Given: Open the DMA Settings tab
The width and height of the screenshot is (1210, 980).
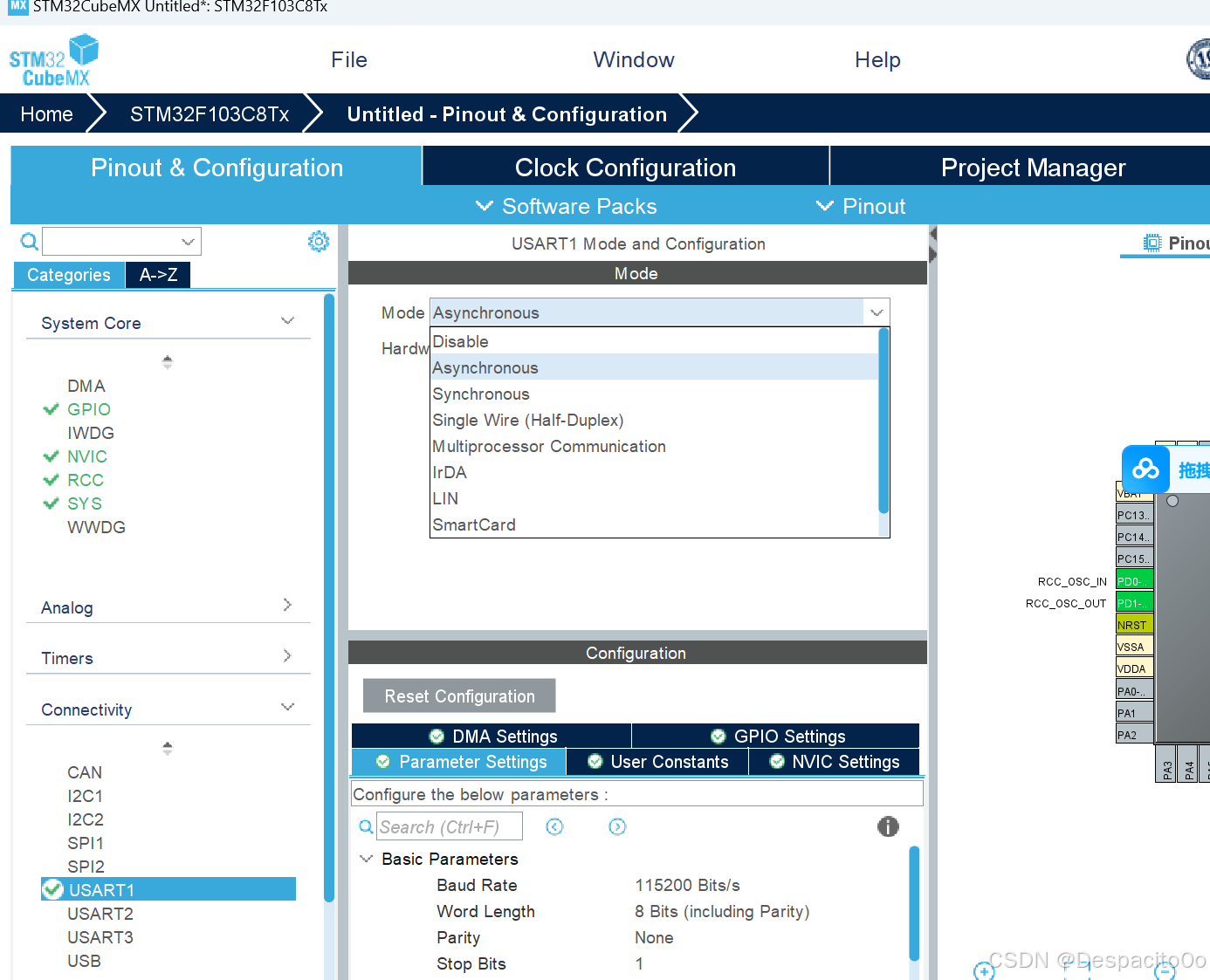Looking at the screenshot, I should click(x=492, y=736).
